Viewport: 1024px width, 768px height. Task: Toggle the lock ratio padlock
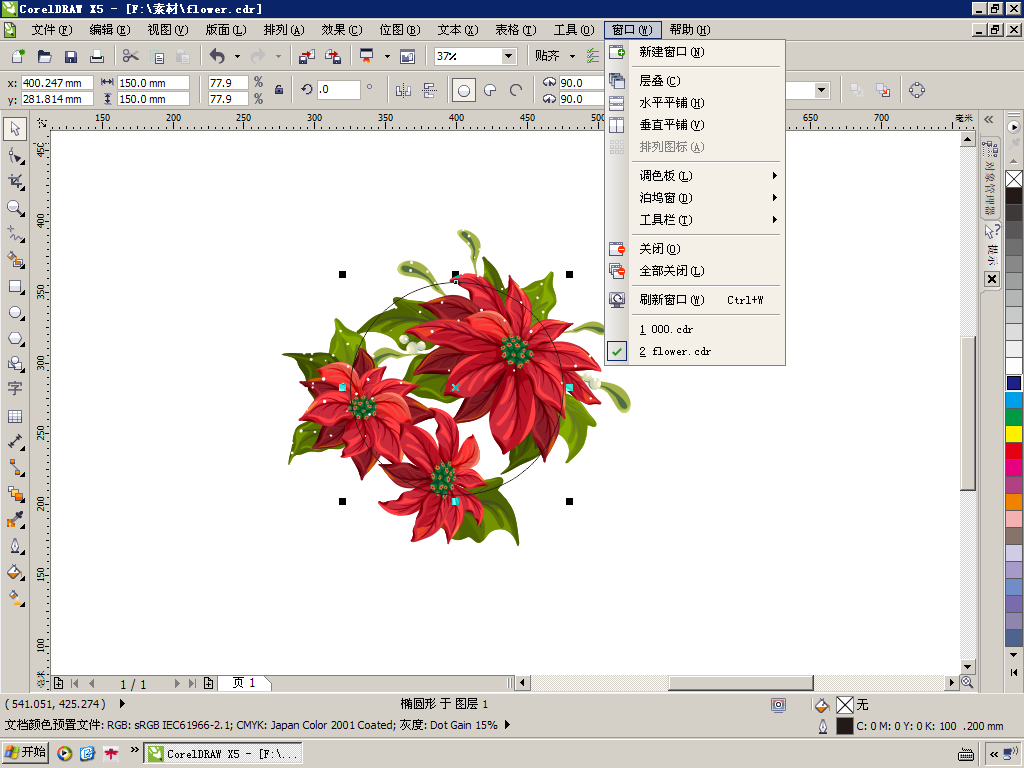(279, 90)
